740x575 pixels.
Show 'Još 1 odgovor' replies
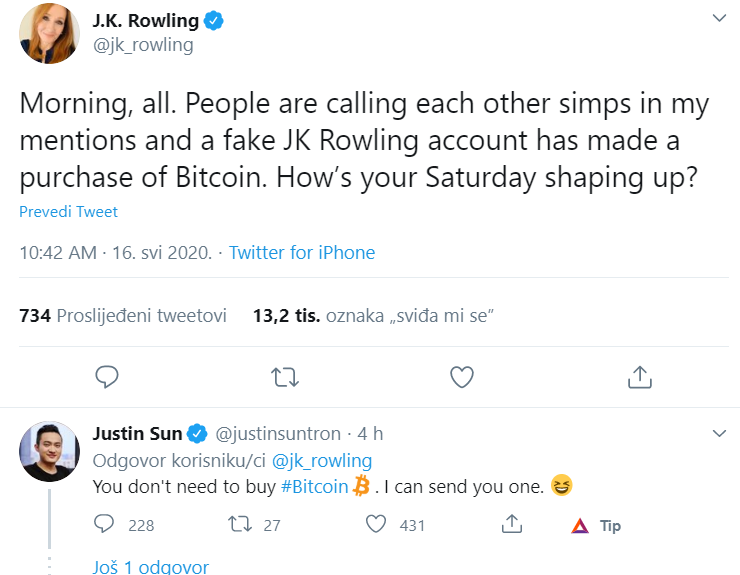151,566
